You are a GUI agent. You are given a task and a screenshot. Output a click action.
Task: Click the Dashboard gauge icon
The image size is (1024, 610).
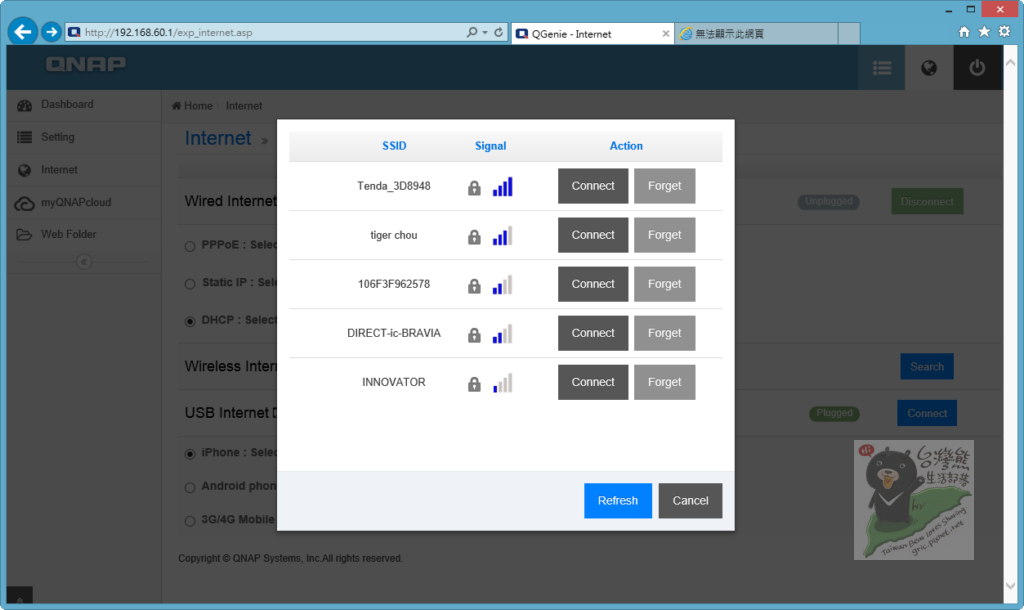25,105
